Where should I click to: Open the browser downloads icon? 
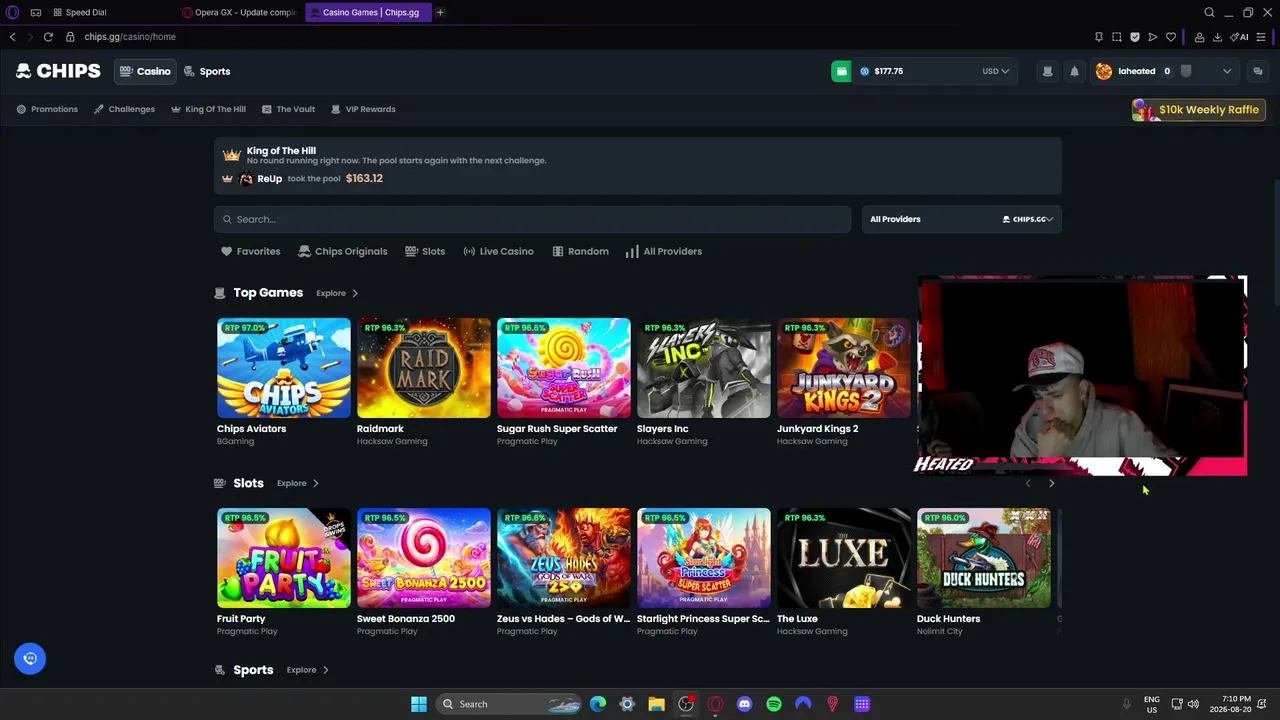point(1217,37)
